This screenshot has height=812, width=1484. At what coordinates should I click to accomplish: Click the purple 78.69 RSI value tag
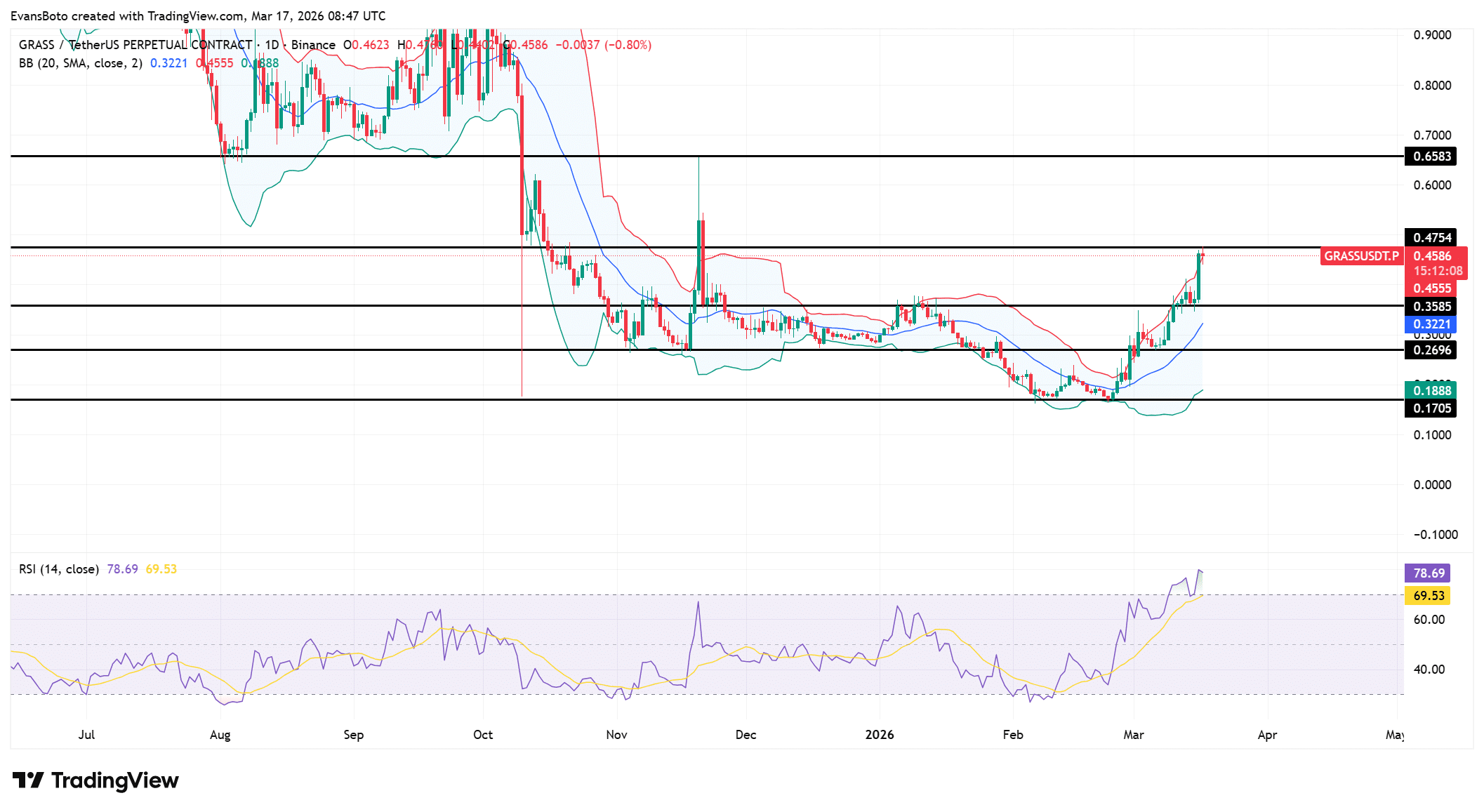[1428, 573]
